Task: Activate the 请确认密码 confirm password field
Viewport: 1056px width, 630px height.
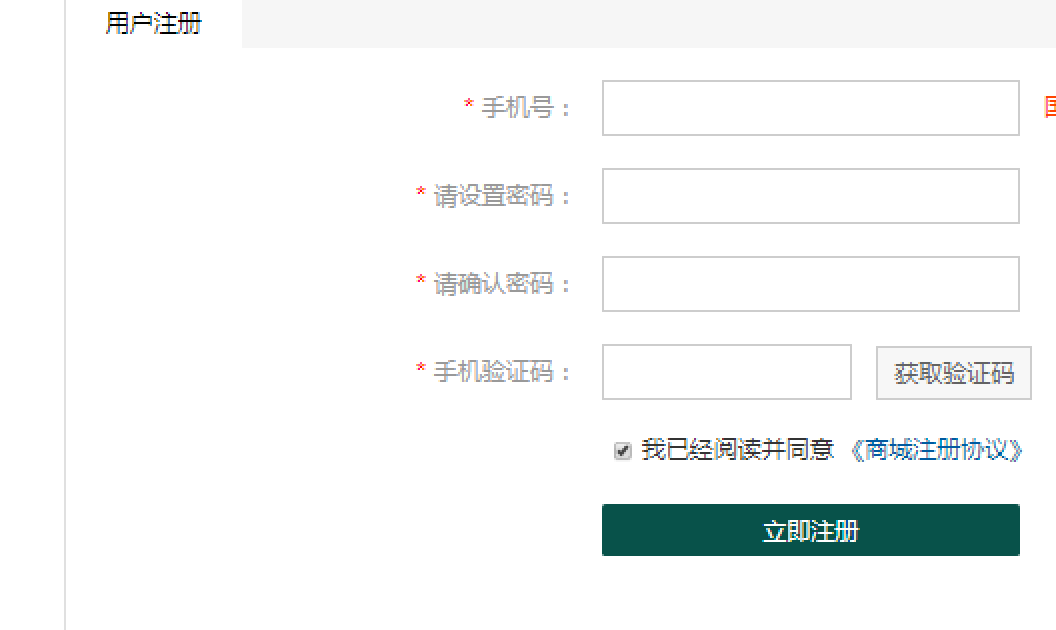Action: pyautogui.click(x=810, y=284)
